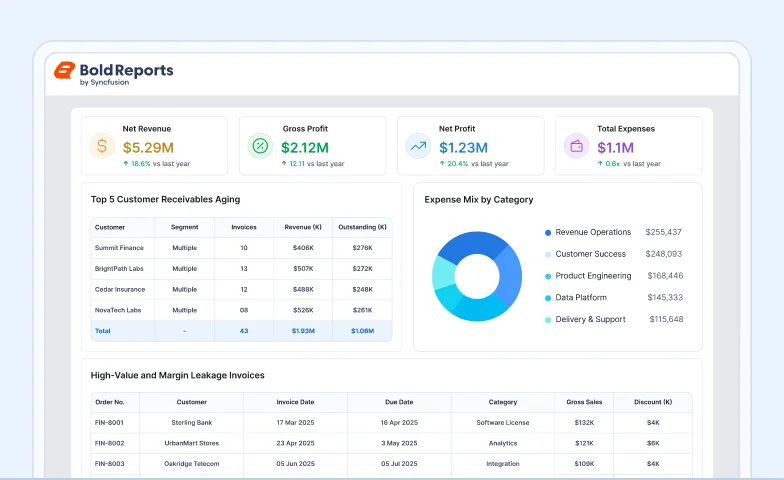The width and height of the screenshot is (784, 480).
Task: Click the Oakridge Telecom customer cell
Action: point(192,464)
